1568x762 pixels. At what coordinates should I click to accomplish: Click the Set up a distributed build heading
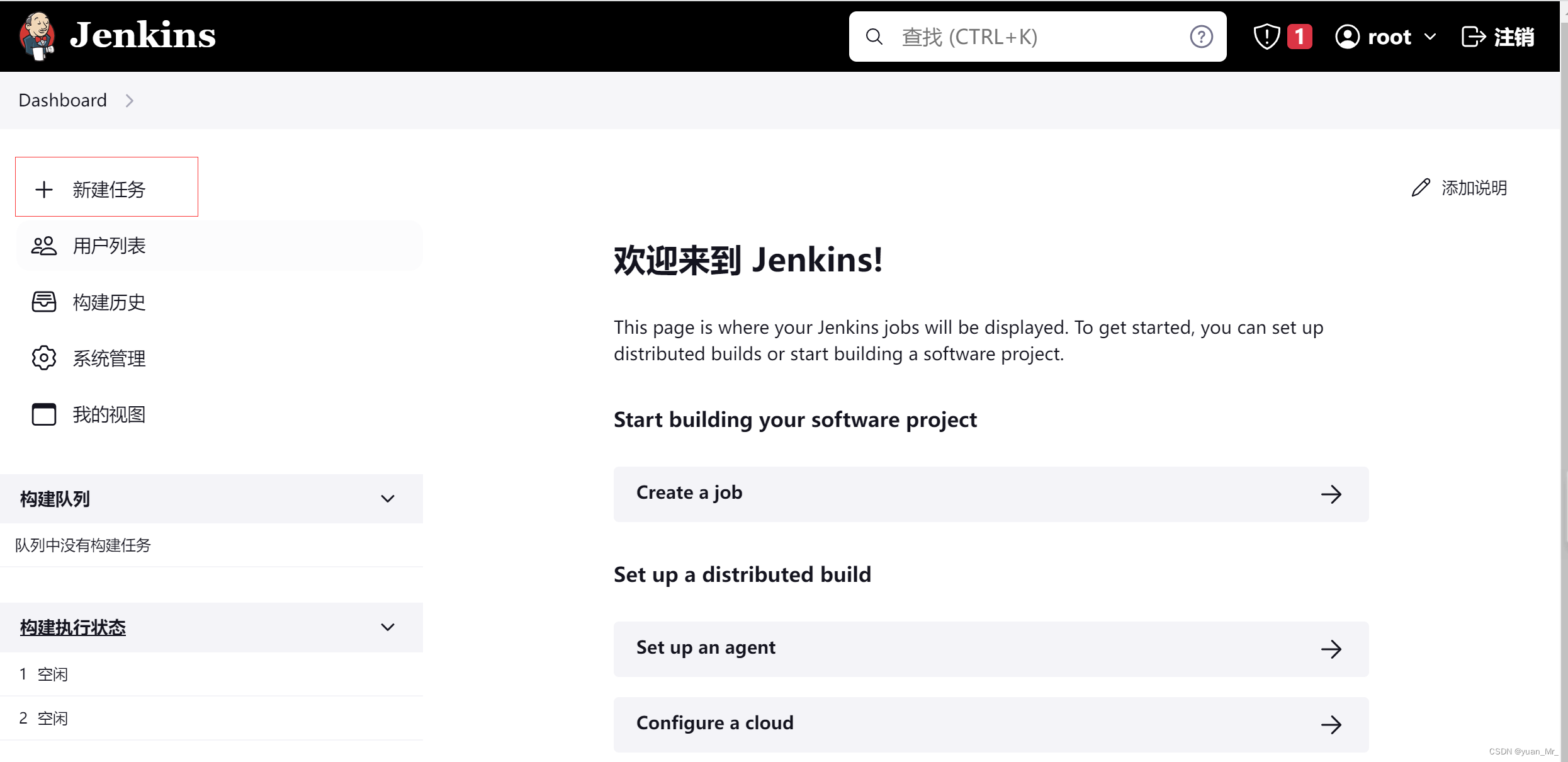pos(742,575)
